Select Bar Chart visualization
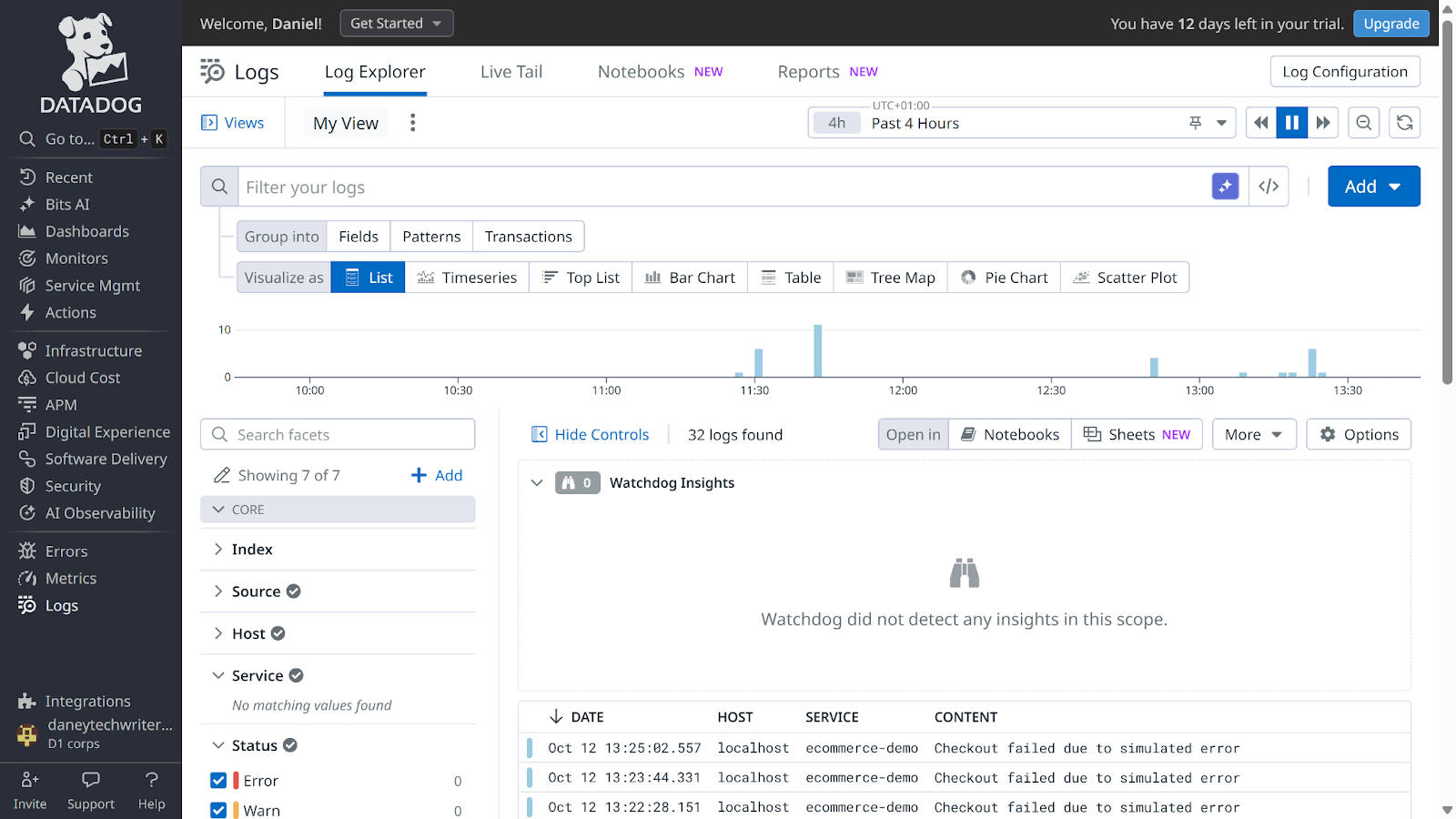Viewport: 1456px width, 819px height. click(x=690, y=278)
